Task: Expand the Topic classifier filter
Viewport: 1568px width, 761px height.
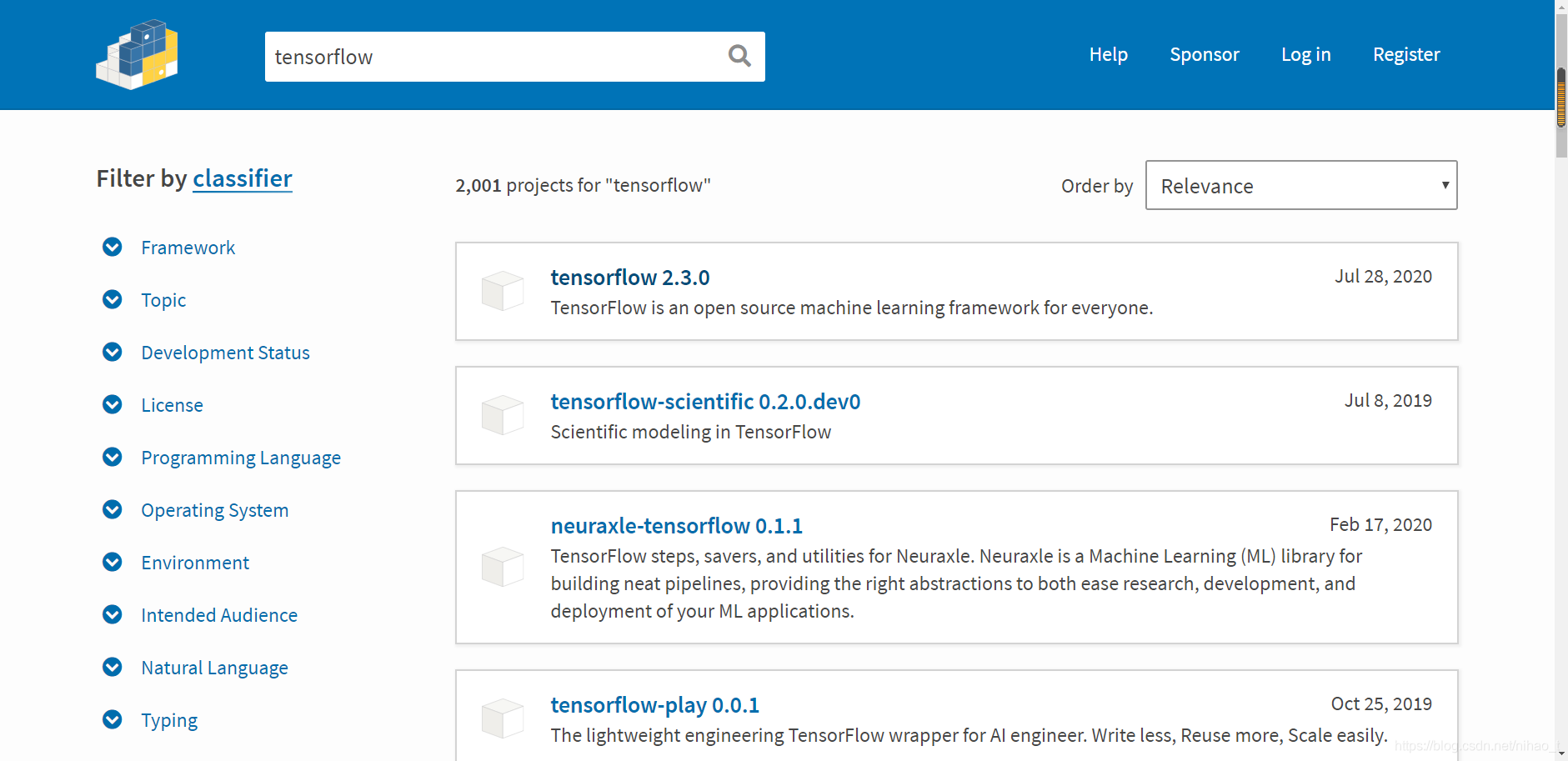Action: (x=163, y=300)
